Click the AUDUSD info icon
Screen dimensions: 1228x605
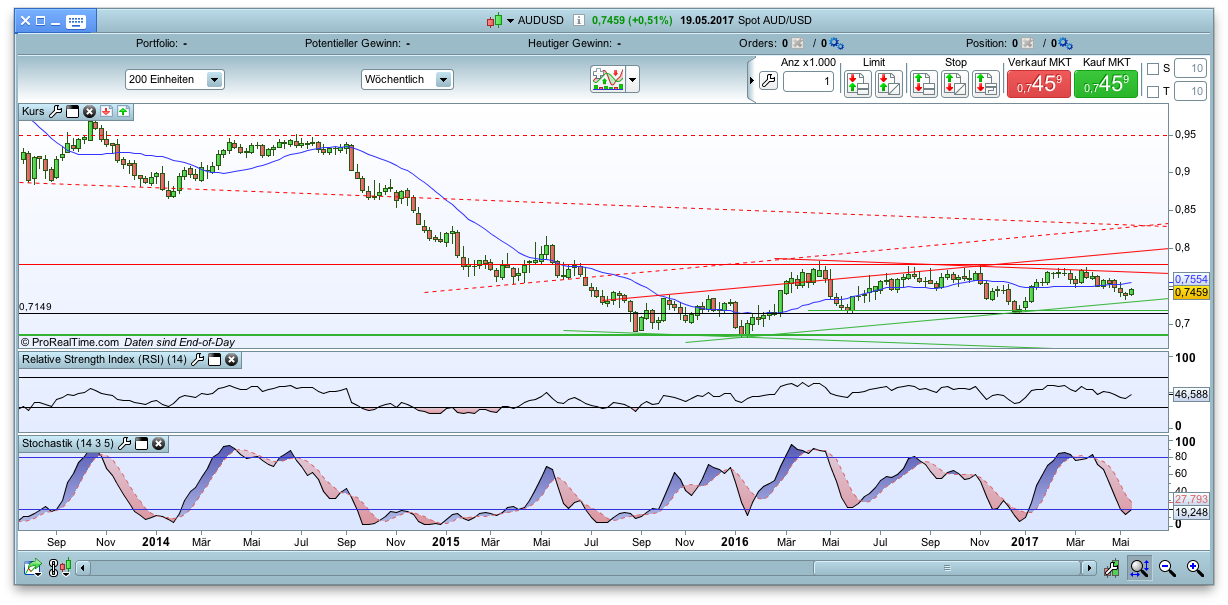(x=579, y=20)
